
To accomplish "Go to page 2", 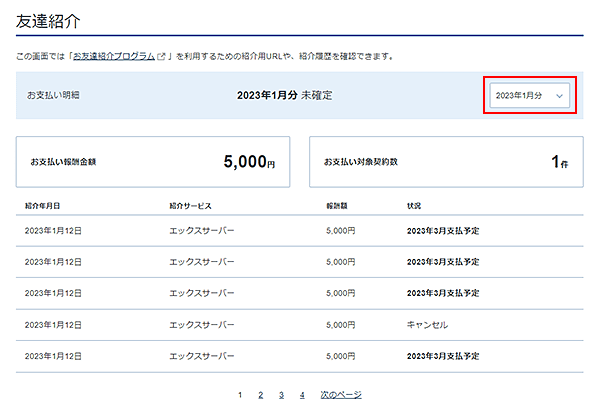I will pyautogui.click(x=261, y=395).
